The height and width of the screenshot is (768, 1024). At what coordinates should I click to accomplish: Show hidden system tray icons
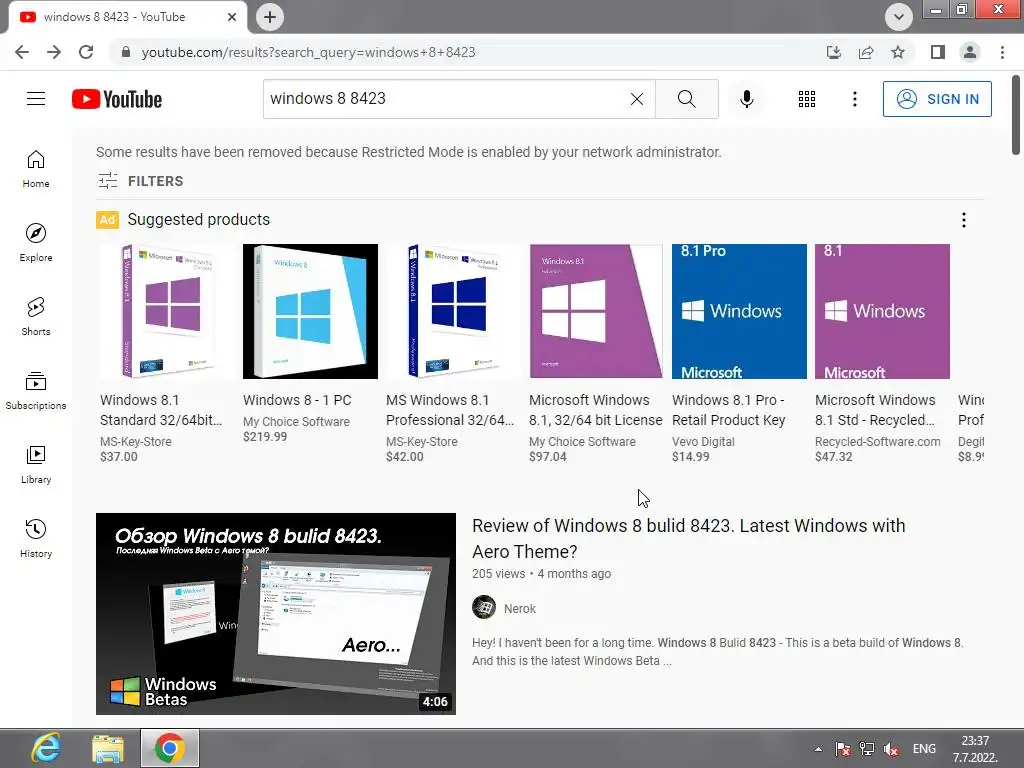tap(818, 749)
